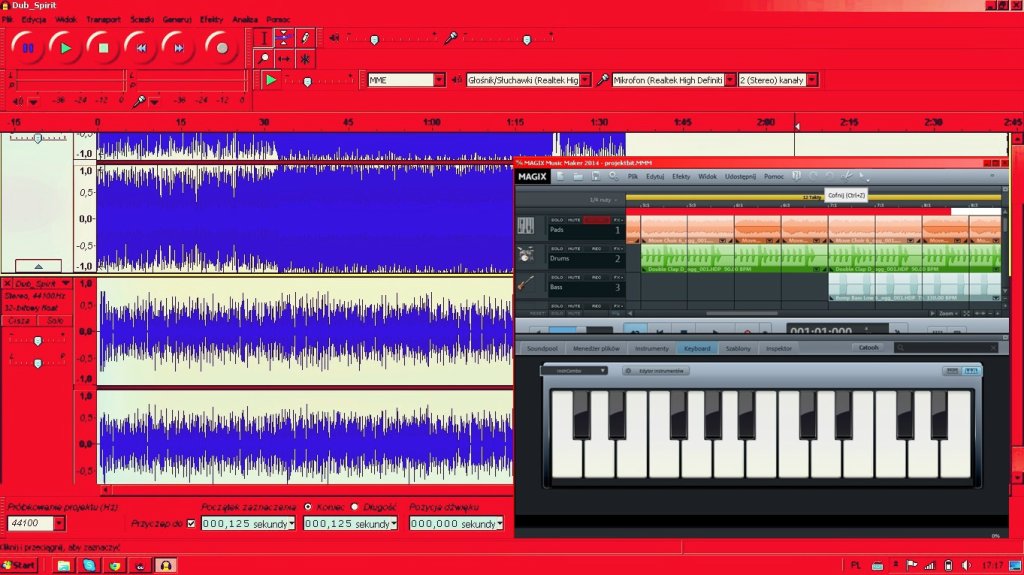
Task: Open Audacity's Generuj menu
Action: [x=177, y=20]
